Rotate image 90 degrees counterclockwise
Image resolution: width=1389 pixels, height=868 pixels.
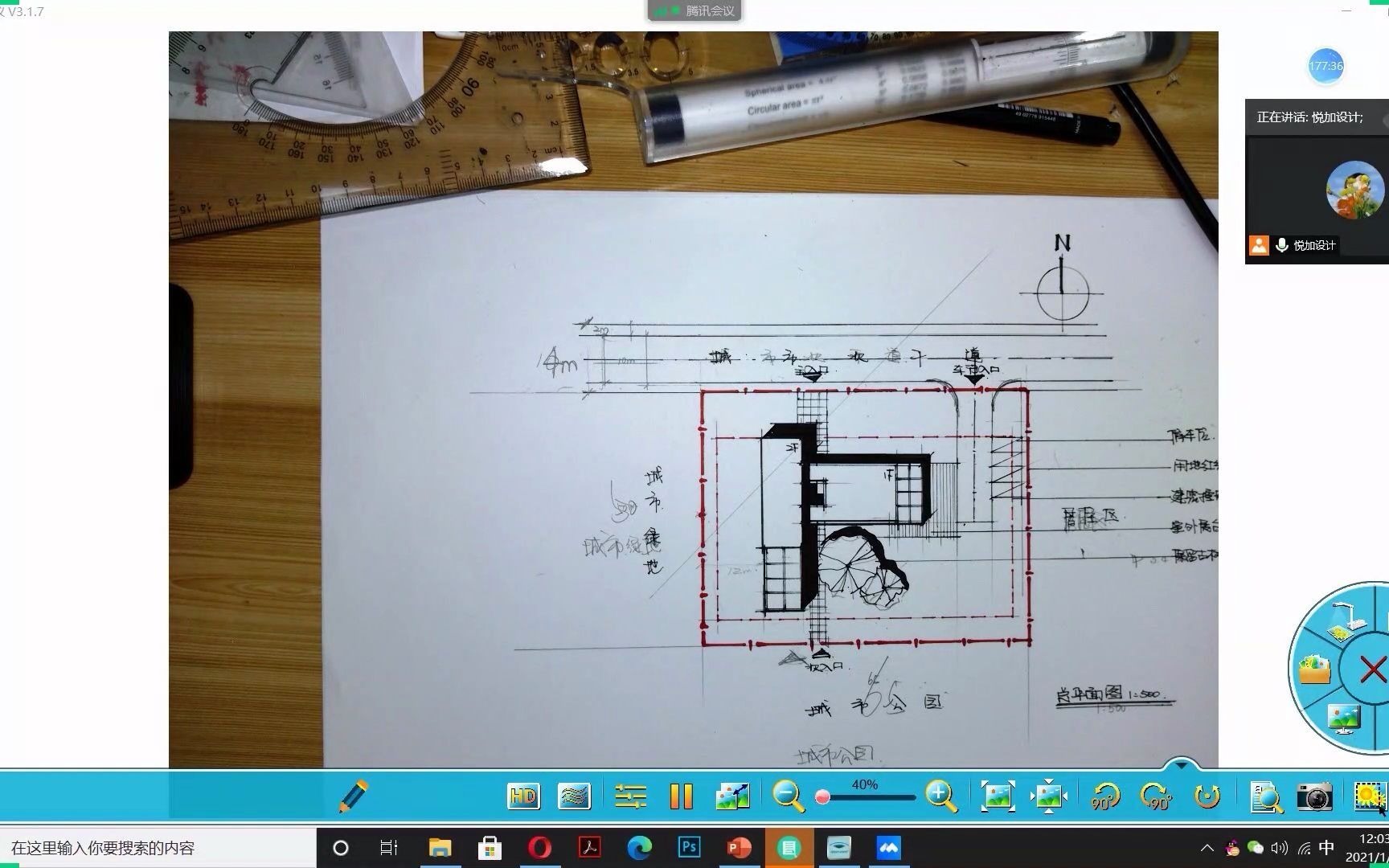(1105, 796)
